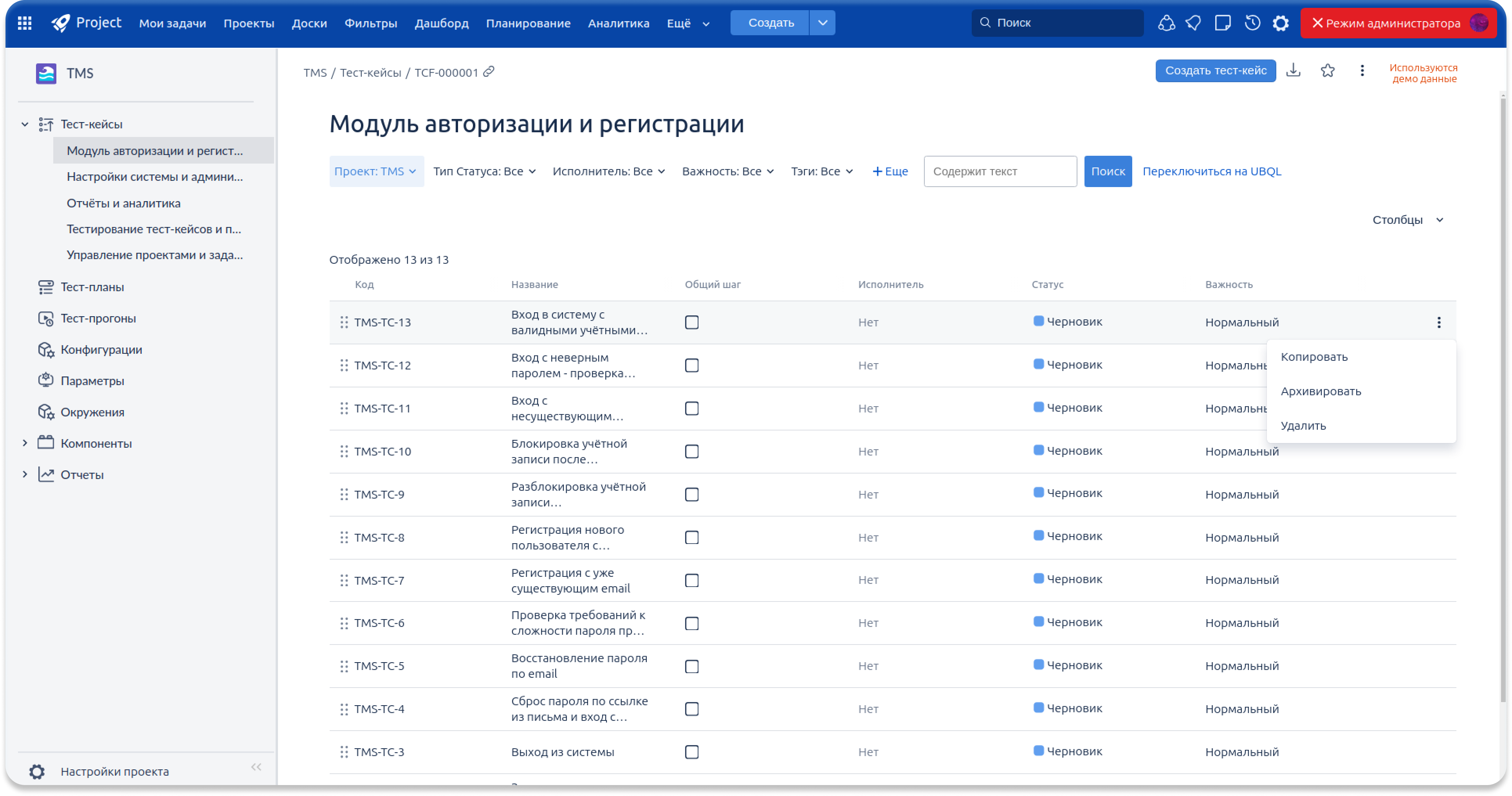Focus the Содержит текст input field
Image resolution: width=1512 pixels, height=796 pixels.
[1000, 171]
